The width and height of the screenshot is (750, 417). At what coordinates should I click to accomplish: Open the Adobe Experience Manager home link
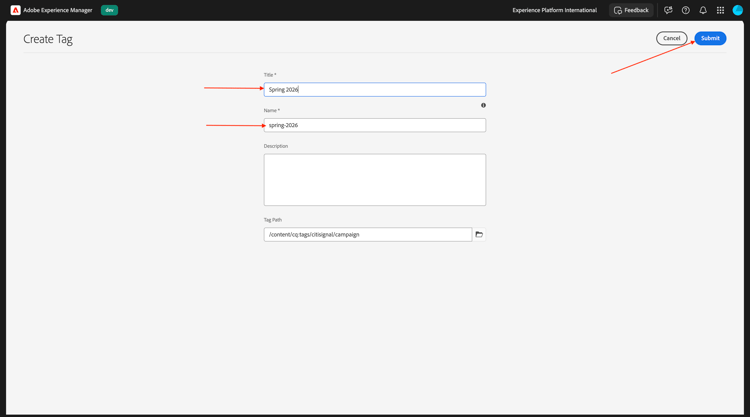pos(57,10)
